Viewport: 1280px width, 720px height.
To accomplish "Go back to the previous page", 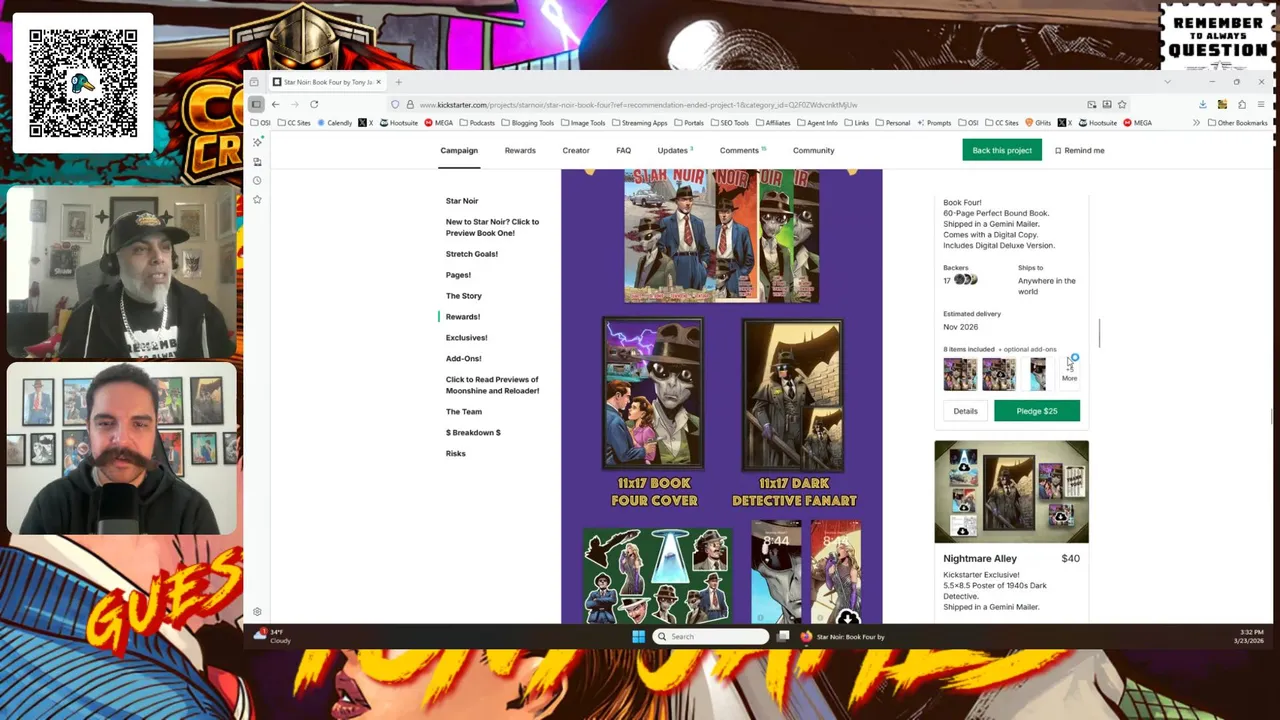I will 276,104.
